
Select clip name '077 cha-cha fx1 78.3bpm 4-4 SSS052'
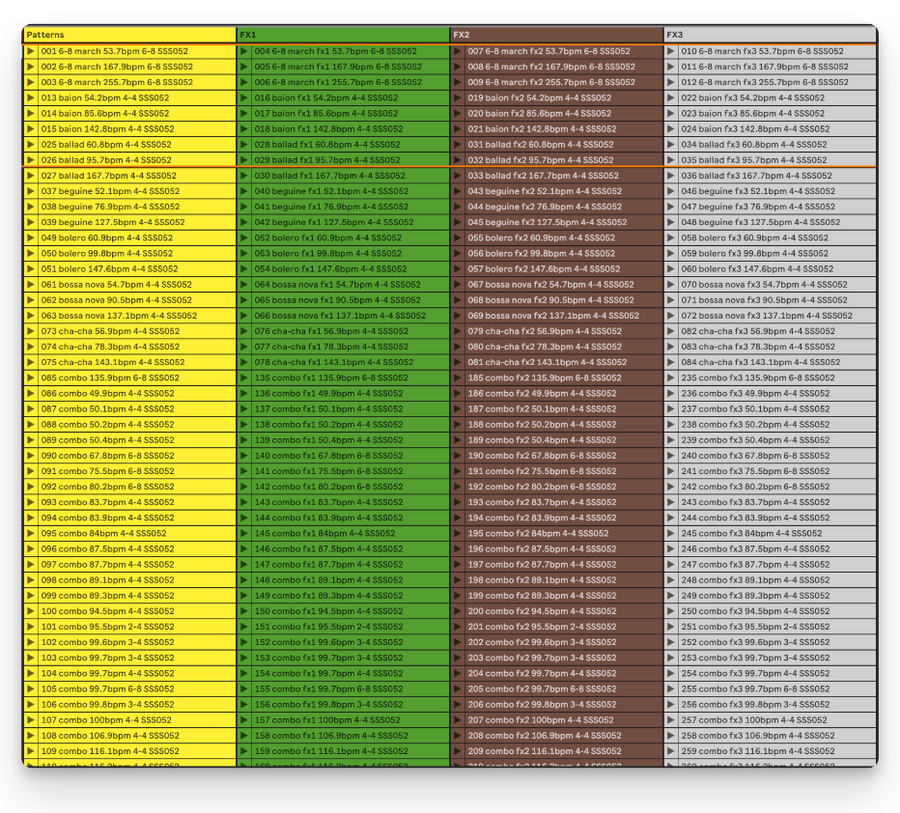[331, 347]
